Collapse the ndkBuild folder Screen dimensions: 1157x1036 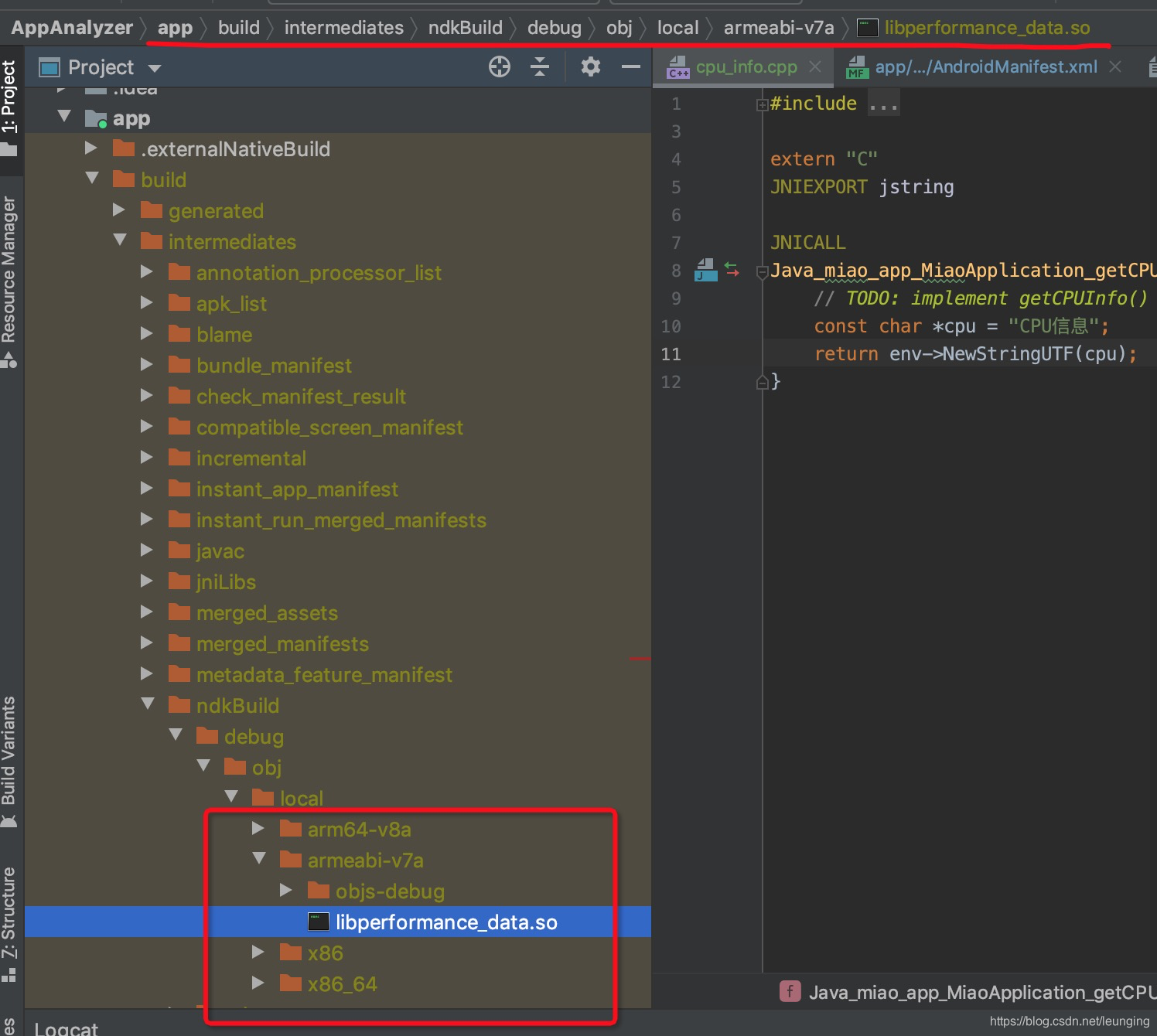148,704
